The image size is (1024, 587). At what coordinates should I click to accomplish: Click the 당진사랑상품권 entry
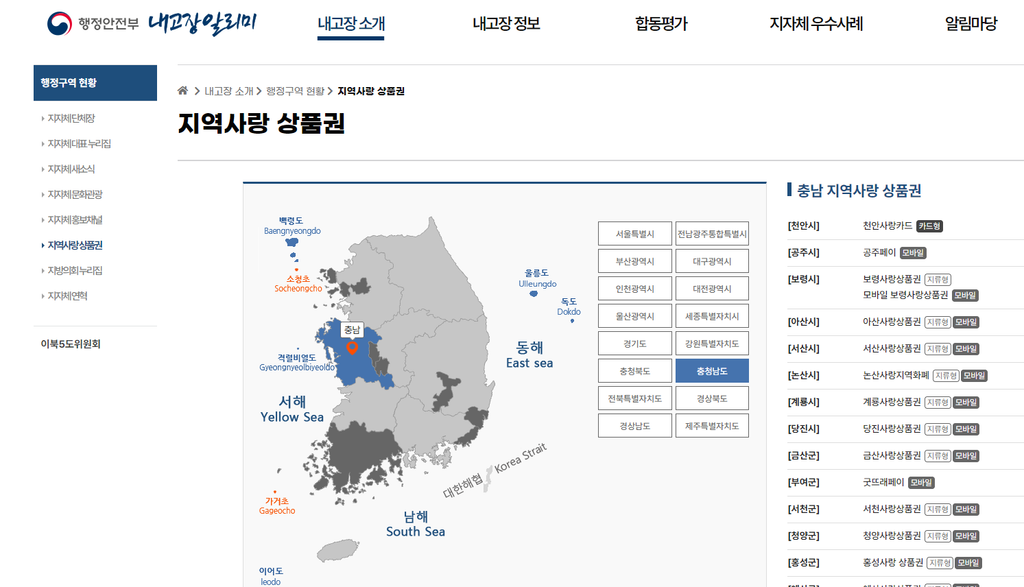[x=891, y=429]
